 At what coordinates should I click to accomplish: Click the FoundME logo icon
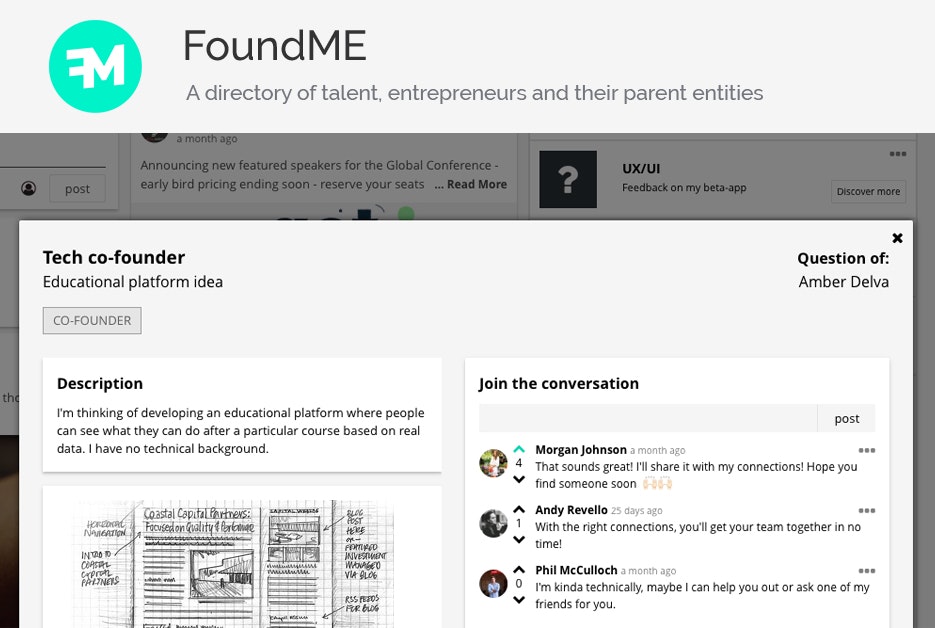coord(95,66)
